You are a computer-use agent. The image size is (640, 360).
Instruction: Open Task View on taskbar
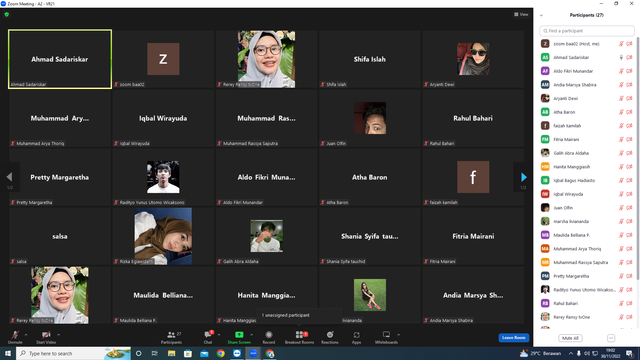[155, 353]
